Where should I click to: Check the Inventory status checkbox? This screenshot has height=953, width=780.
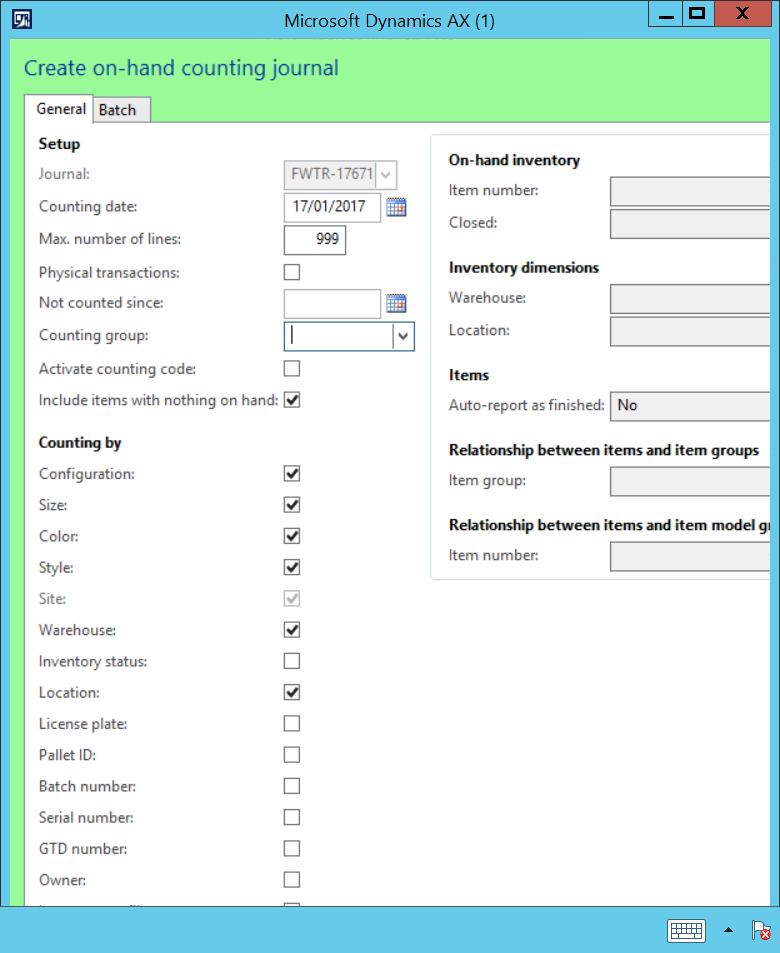pos(292,661)
